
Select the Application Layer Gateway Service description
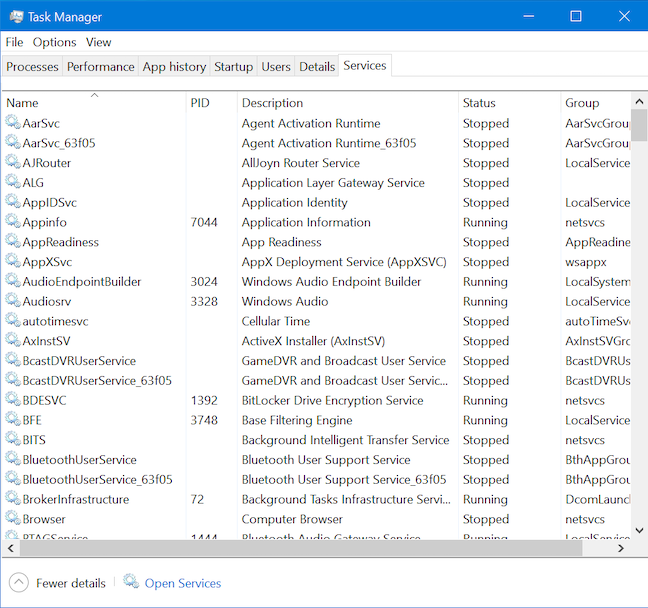tap(333, 183)
